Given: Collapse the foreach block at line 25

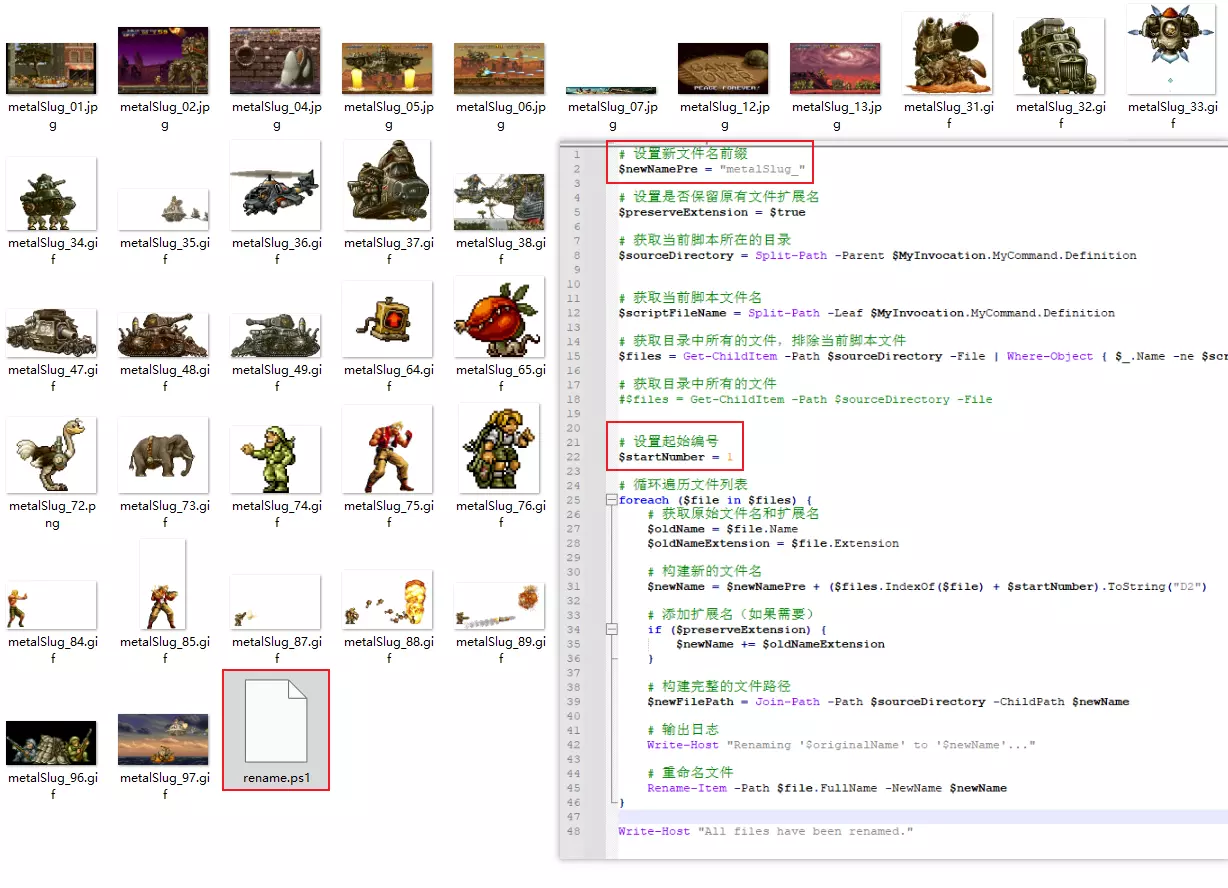Looking at the screenshot, I should 612,500.
